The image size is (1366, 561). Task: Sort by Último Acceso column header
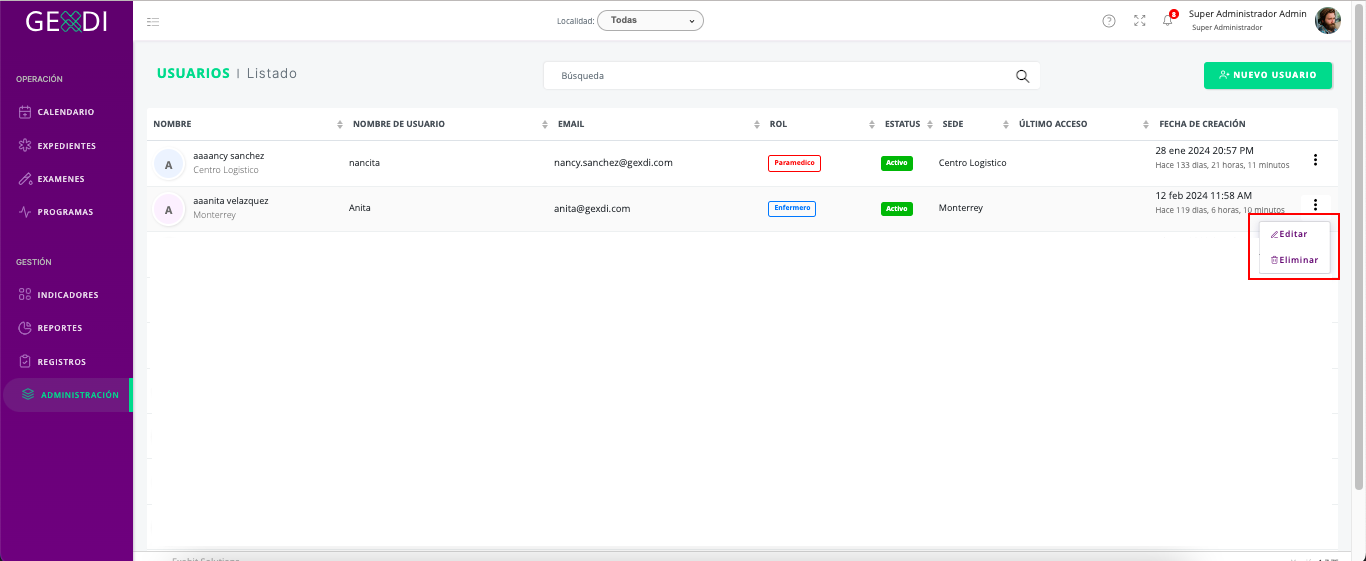tap(1053, 124)
